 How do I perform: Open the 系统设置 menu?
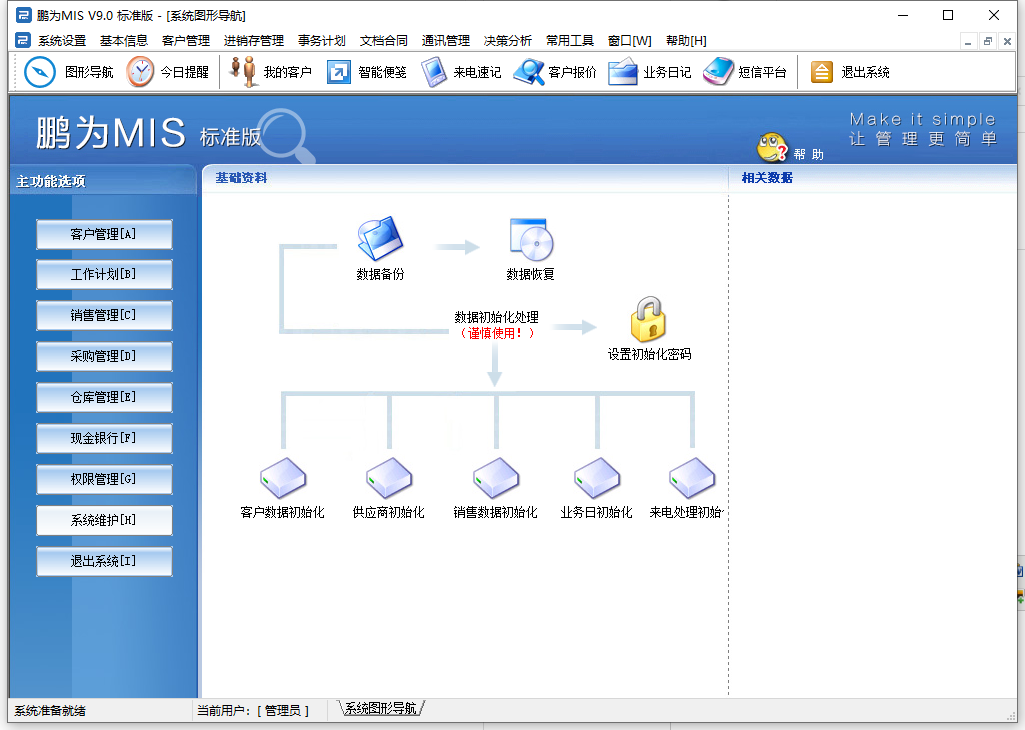pyautogui.click(x=62, y=41)
